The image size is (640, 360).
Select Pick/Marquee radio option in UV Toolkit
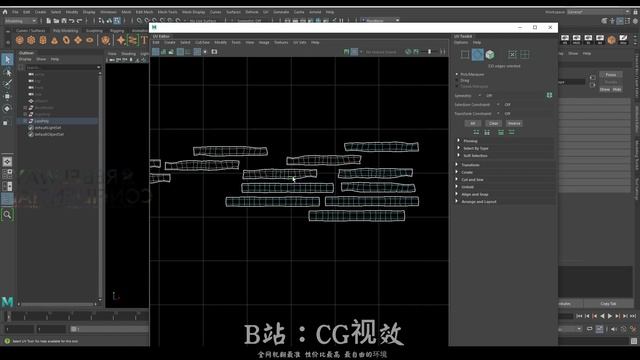[457, 74]
